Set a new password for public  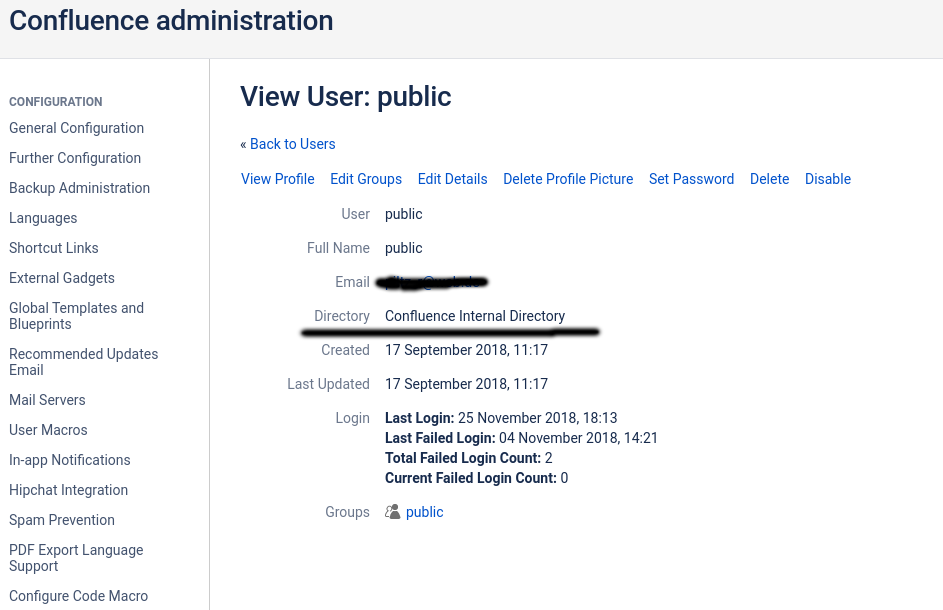691,179
